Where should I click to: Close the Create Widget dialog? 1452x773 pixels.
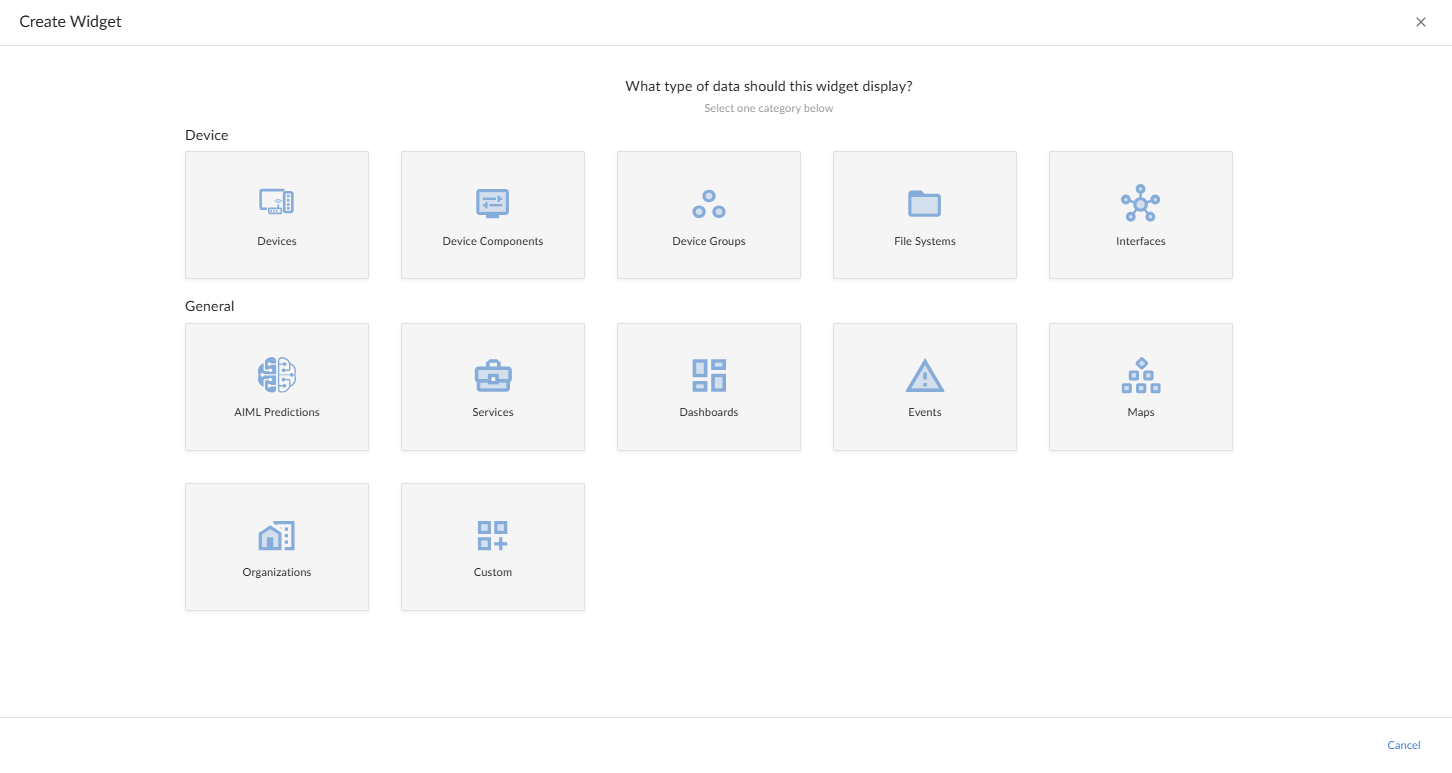(x=1420, y=22)
